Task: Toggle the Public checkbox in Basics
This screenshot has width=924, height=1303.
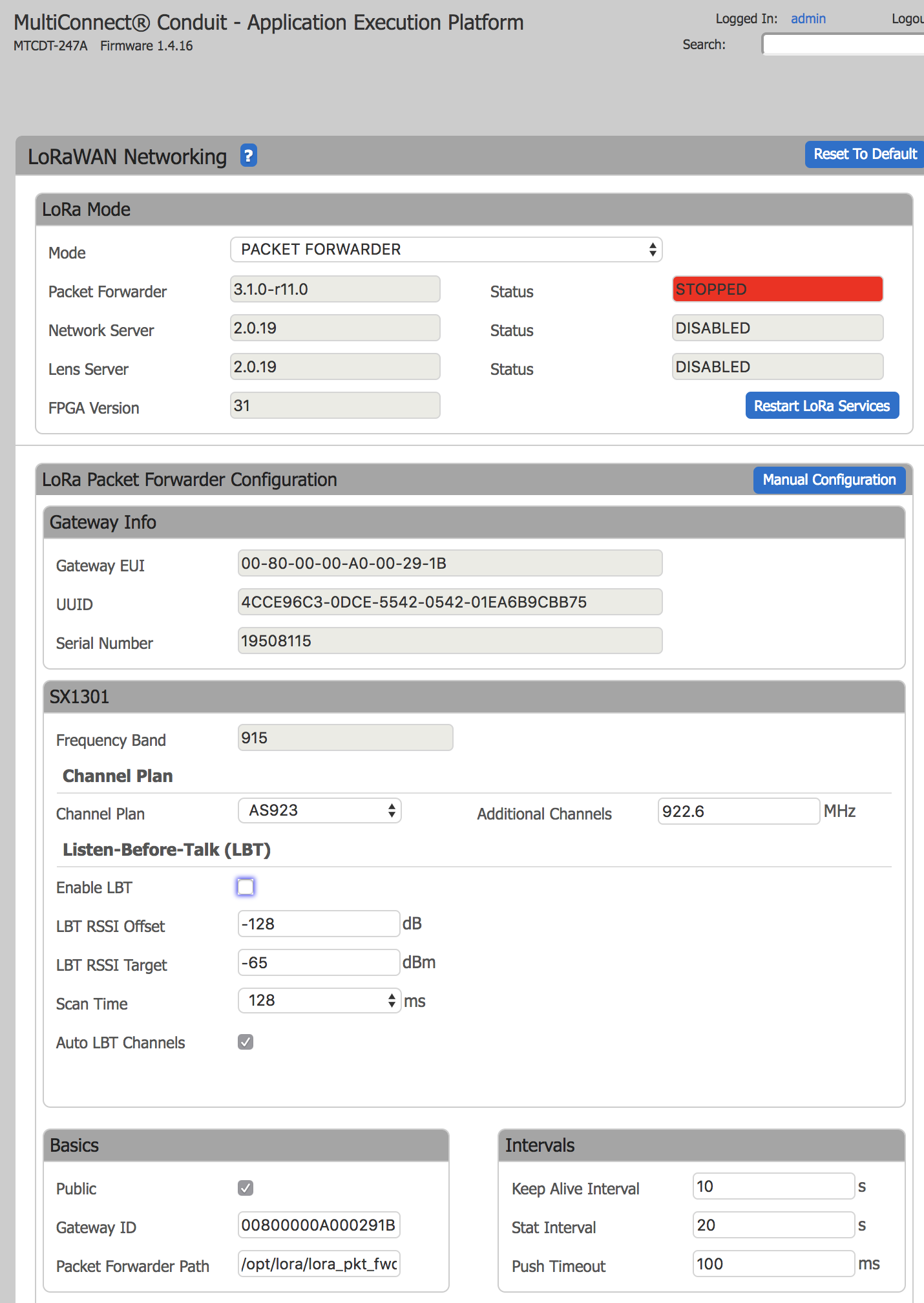Action: pyautogui.click(x=246, y=1188)
